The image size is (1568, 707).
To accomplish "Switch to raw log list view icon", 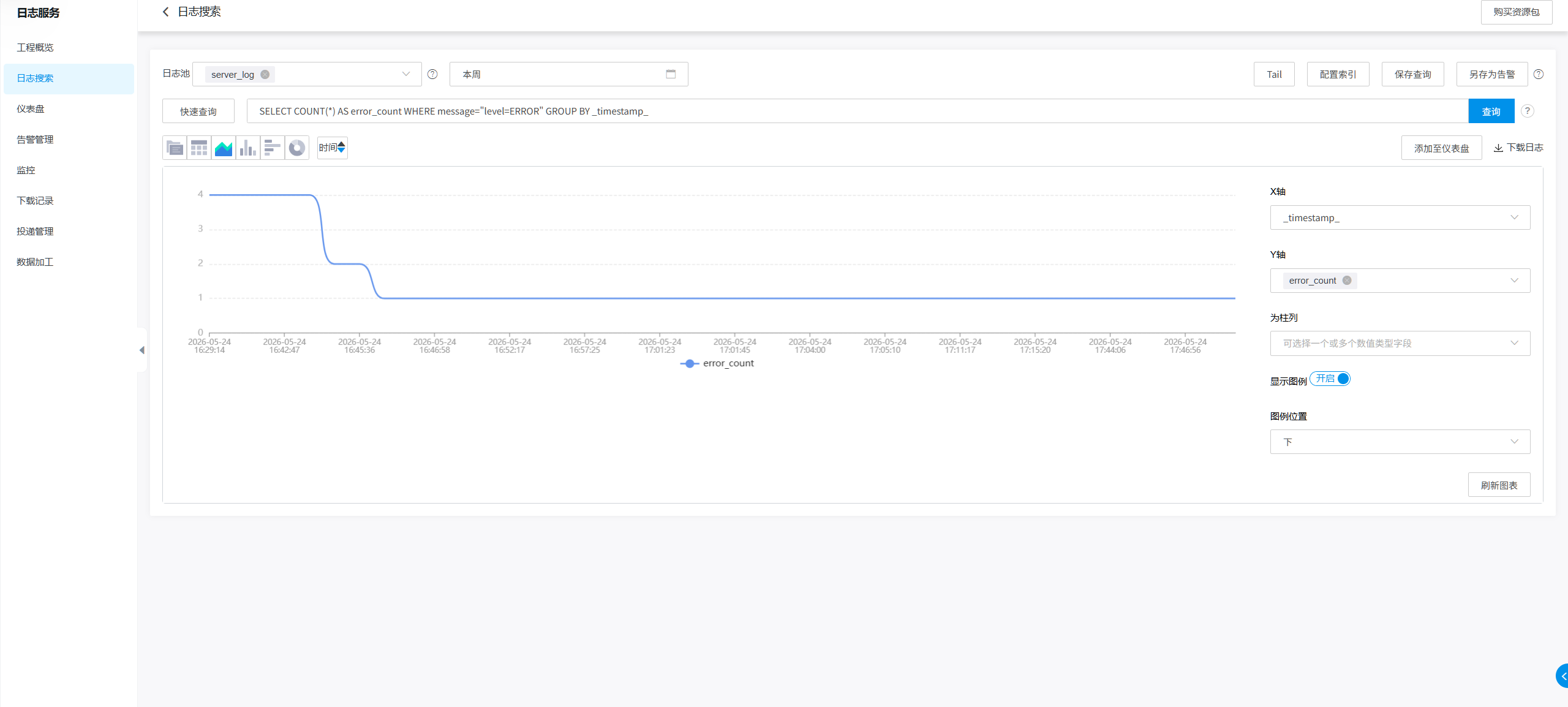I will tap(175, 148).
